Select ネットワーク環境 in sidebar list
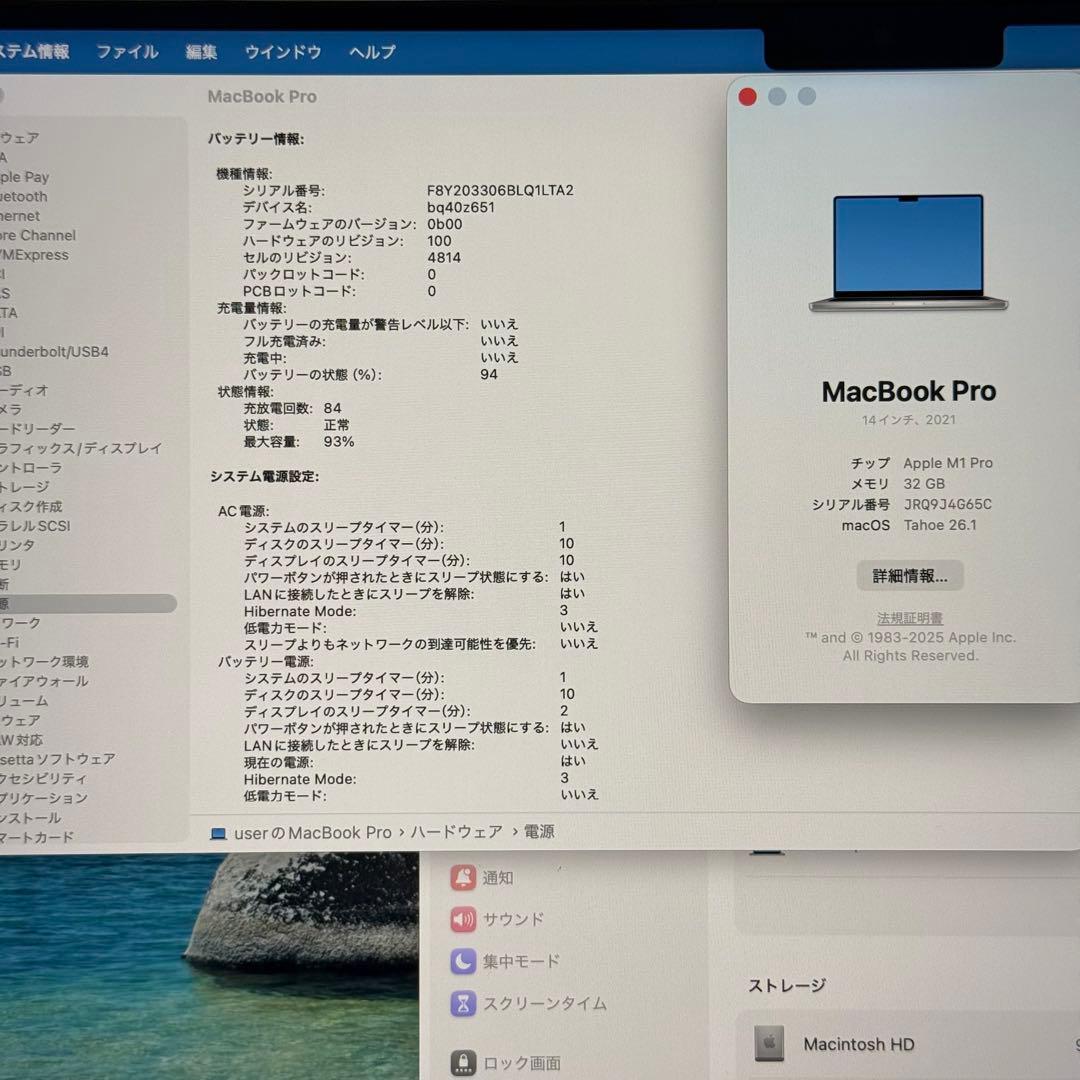The image size is (1080, 1080). pyautogui.click(x=44, y=661)
